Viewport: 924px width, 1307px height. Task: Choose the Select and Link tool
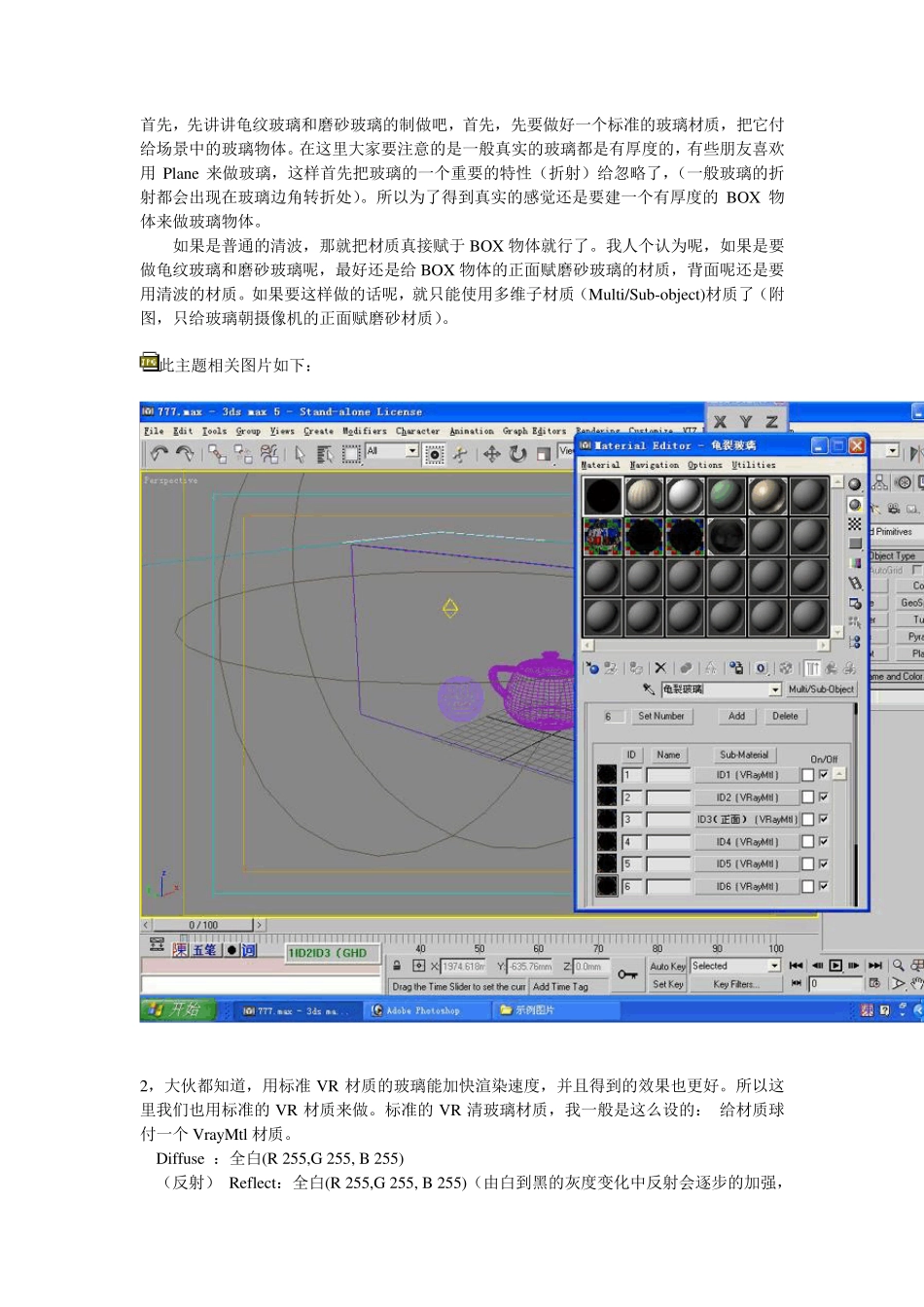(x=217, y=453)
